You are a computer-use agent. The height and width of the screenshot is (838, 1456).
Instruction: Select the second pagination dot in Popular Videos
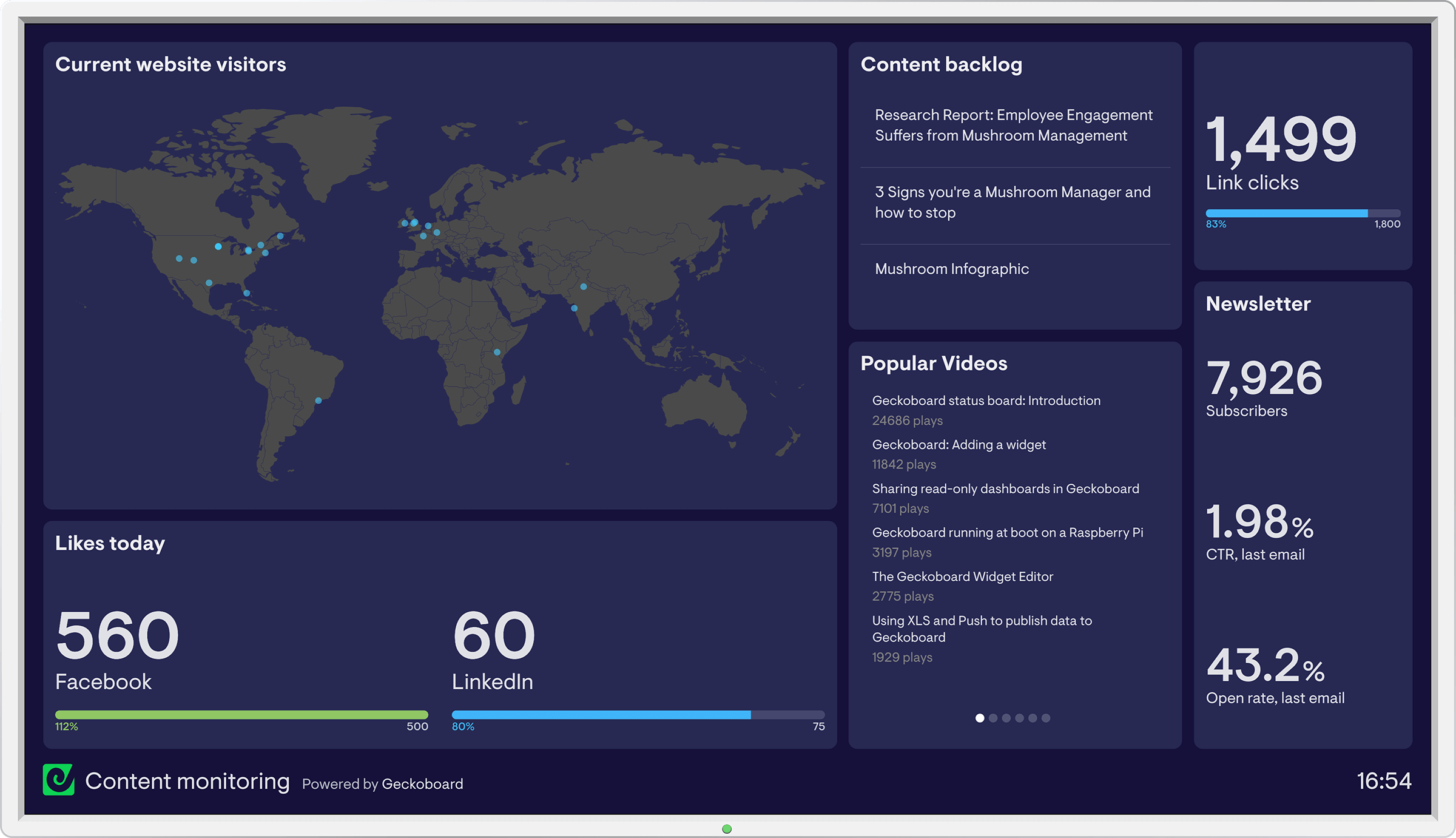click(993, 718)
